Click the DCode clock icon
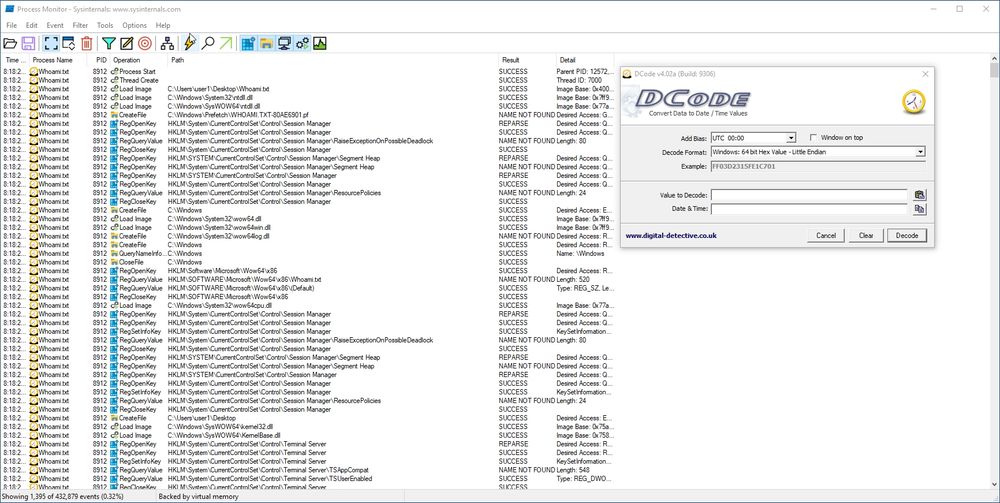 pos(913,102)
